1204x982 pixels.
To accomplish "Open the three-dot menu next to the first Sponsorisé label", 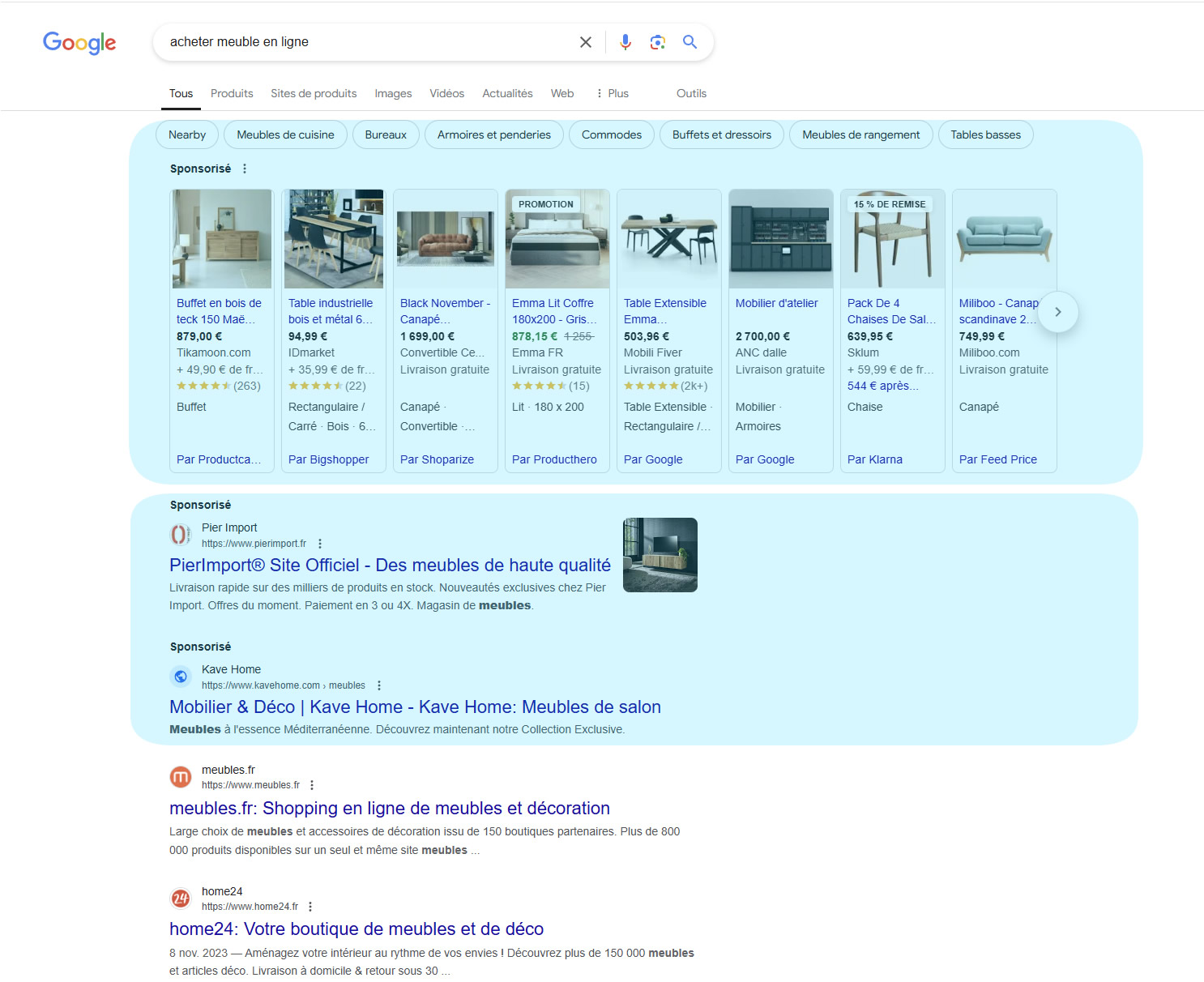I will (245, 169).
